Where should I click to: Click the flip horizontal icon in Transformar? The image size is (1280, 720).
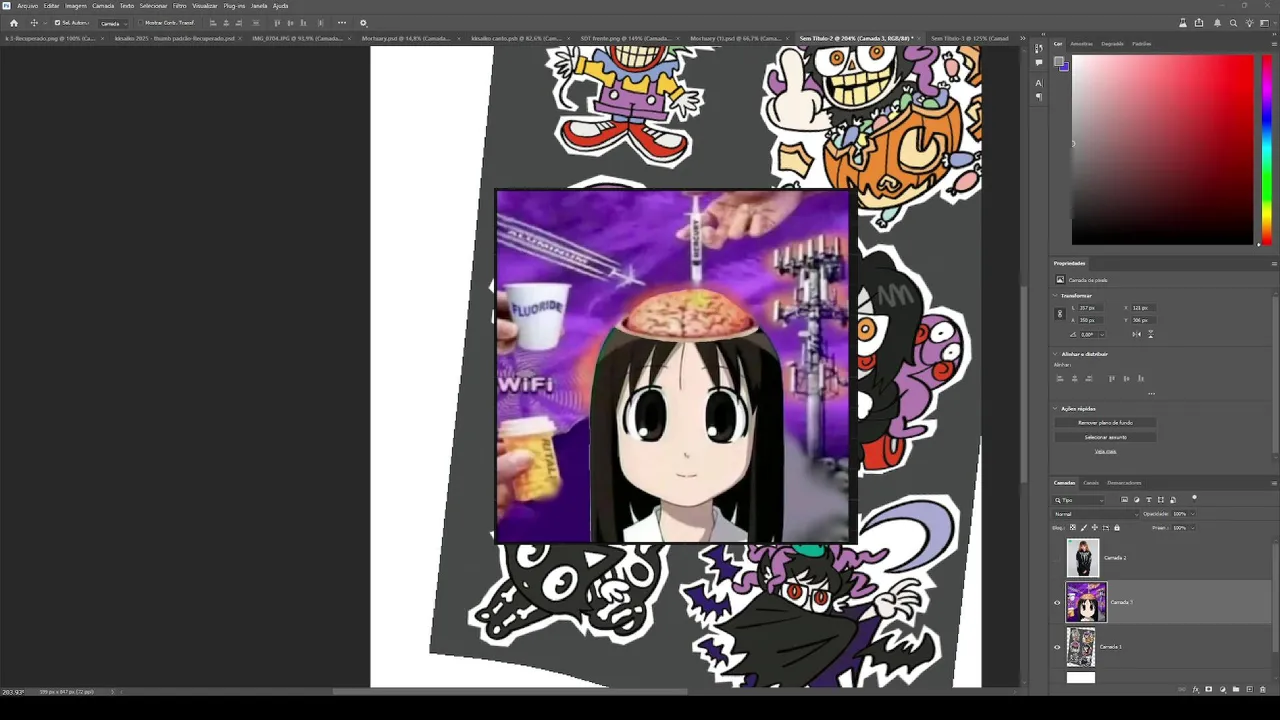coord(1139,334)
